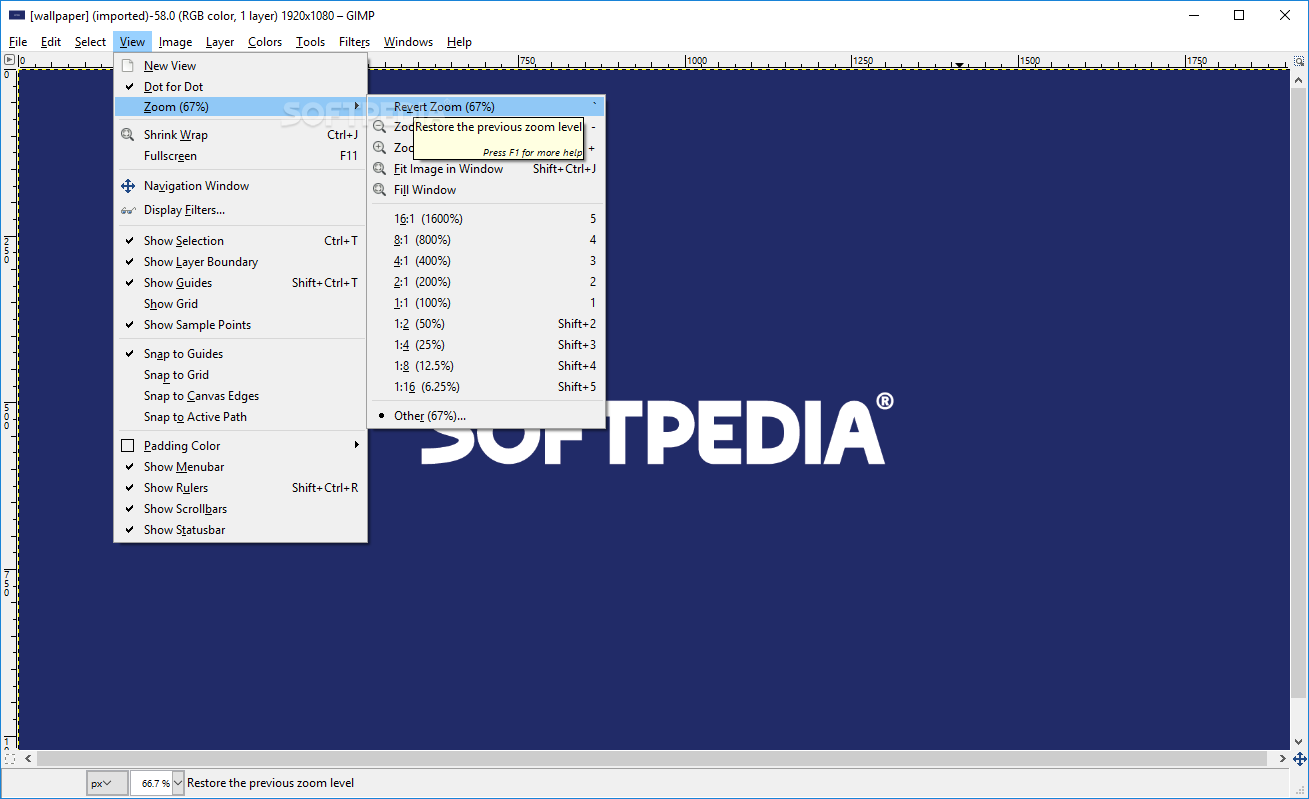Click the ruler origin corner button

pos(8,60)
